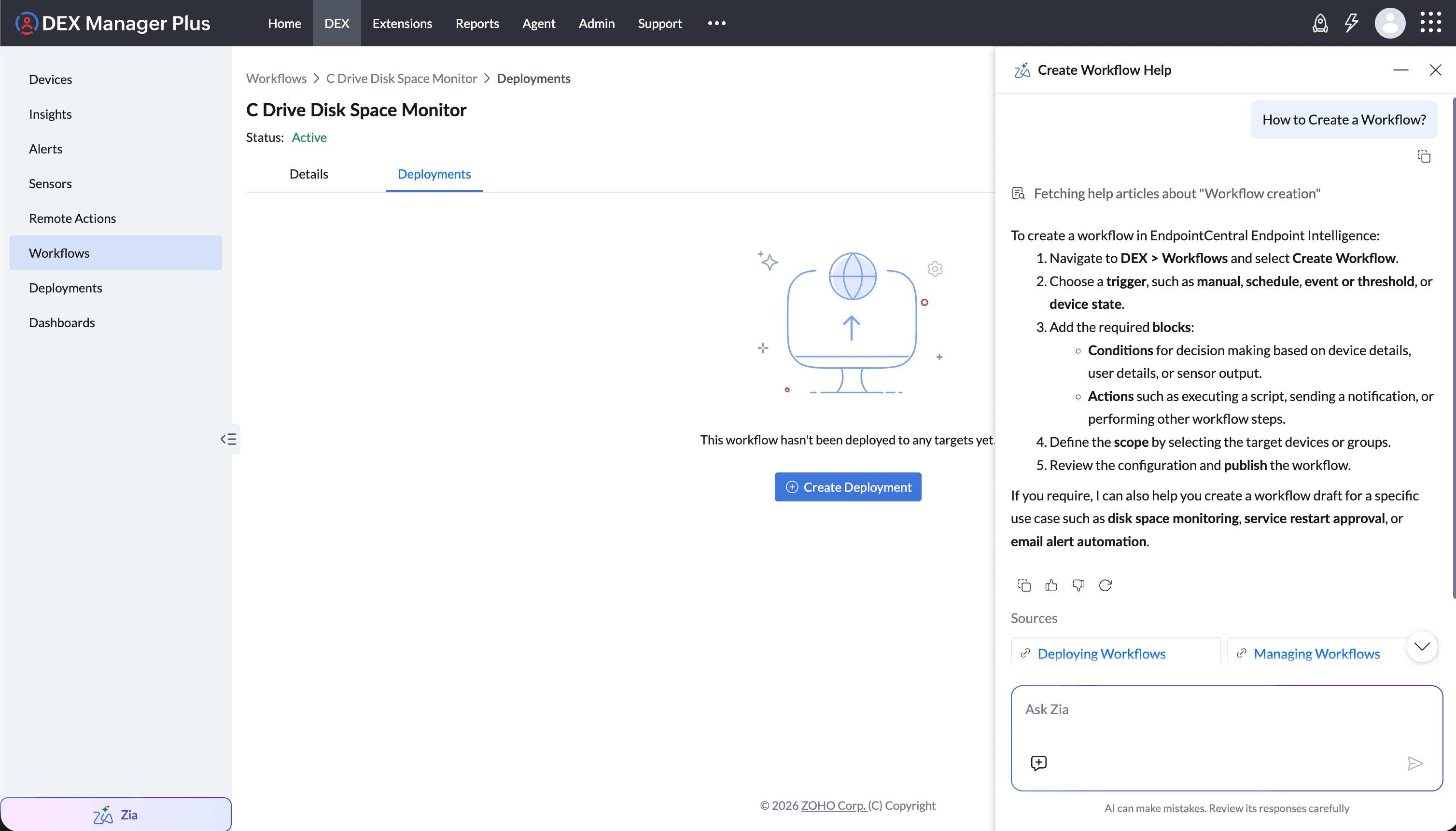Jump to latest message with the down chevron
1456x831 pixels.
coord(1422,646)
